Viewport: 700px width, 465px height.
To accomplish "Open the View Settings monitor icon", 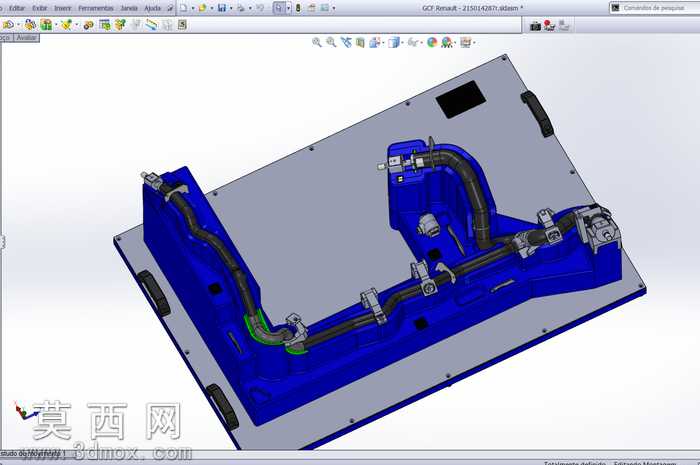I will pos(465,42).
